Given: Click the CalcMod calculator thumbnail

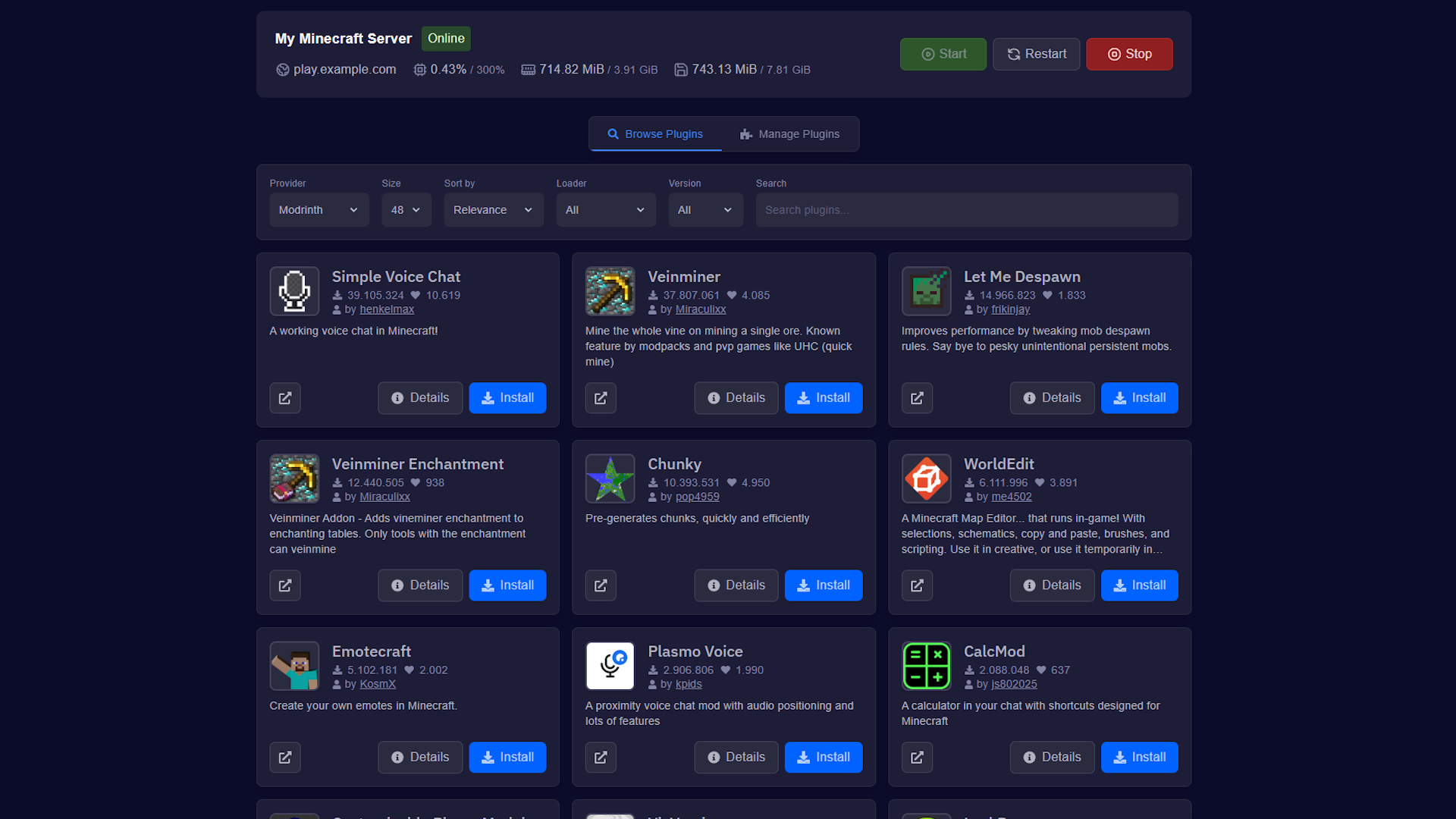Looking at the screenshot, I should [926, 666].
